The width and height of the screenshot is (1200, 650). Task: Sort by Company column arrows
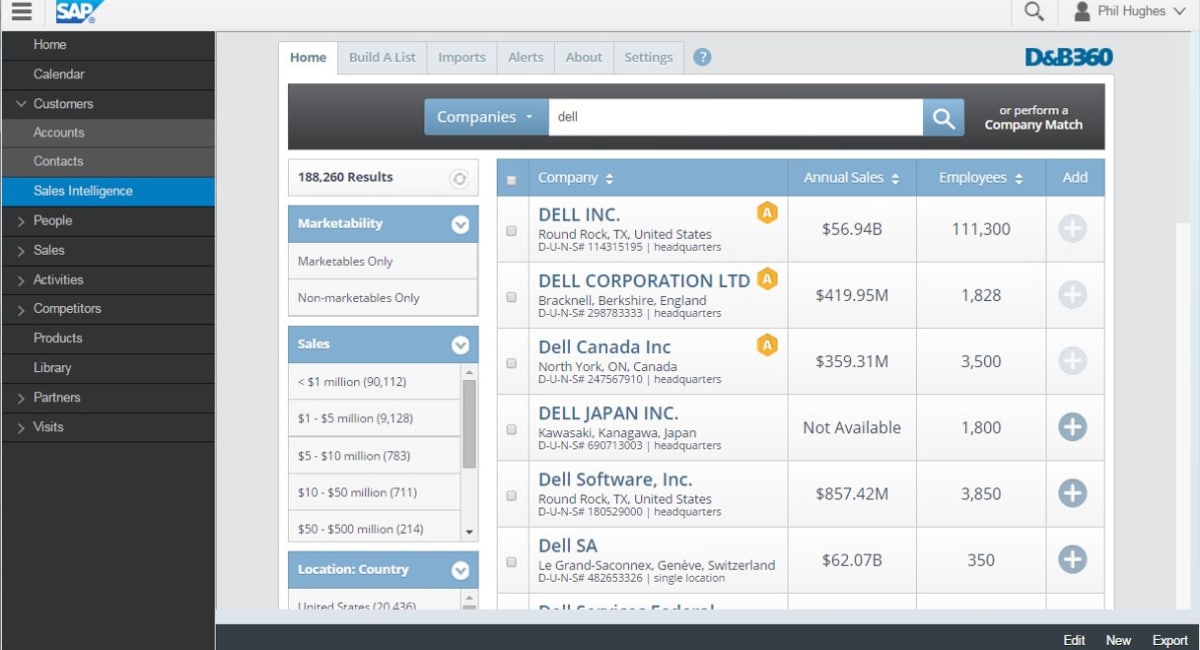click(609, 178)
